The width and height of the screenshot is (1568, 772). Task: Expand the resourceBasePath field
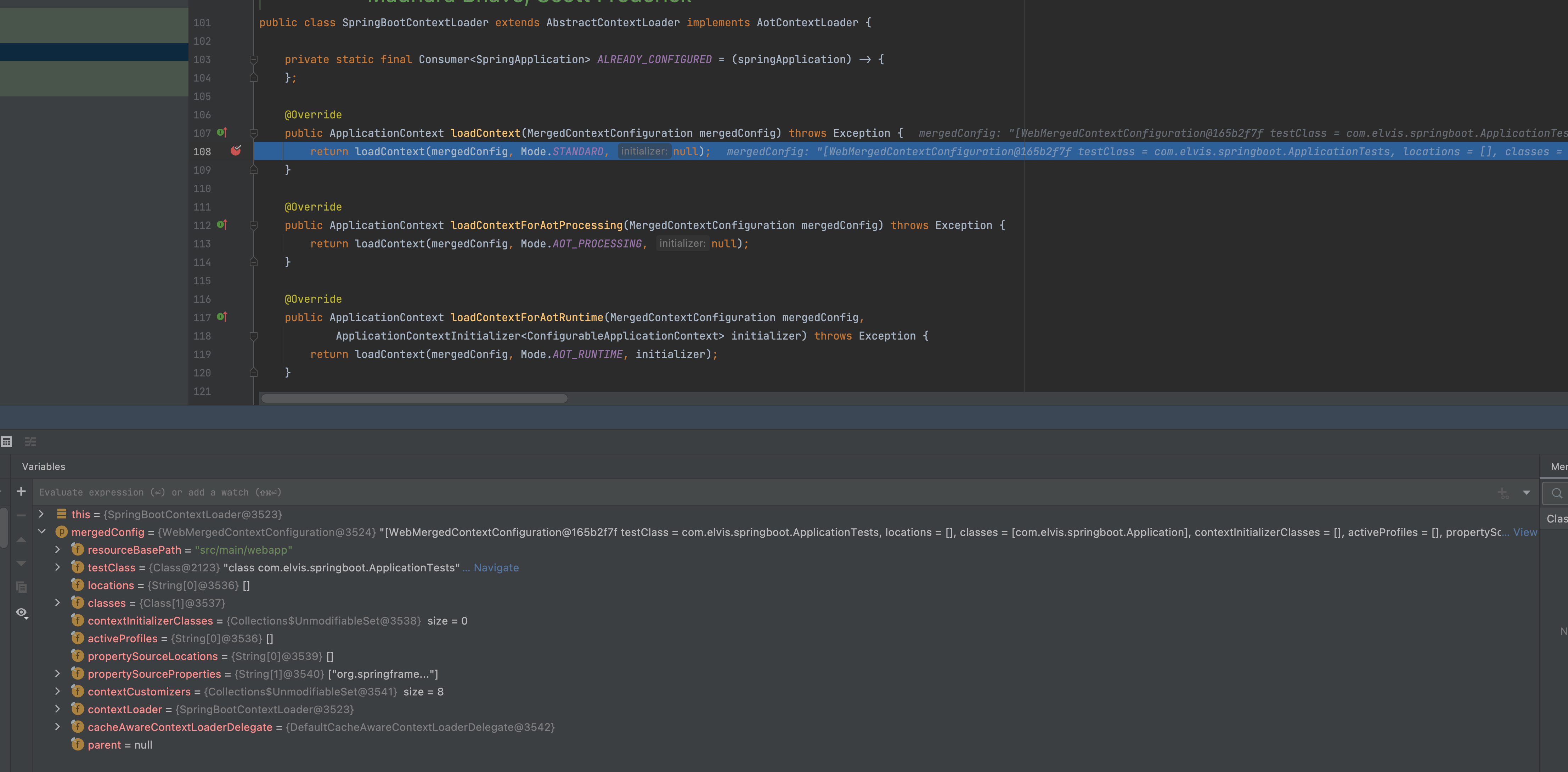(57, 549)
